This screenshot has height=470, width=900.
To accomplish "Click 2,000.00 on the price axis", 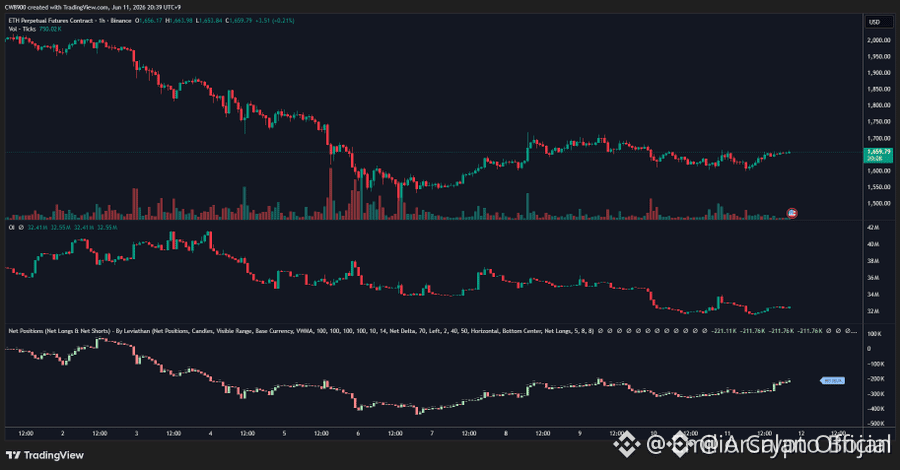I will click(x=879, y=40).
